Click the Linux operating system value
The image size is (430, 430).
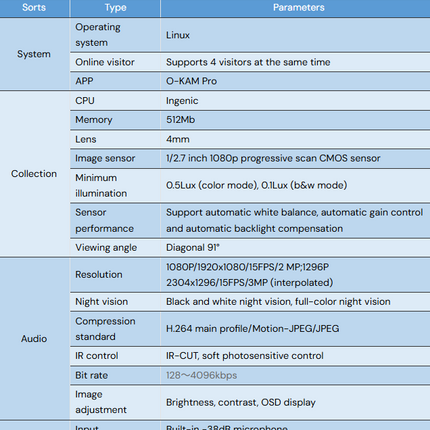click(x=178, y=35)
